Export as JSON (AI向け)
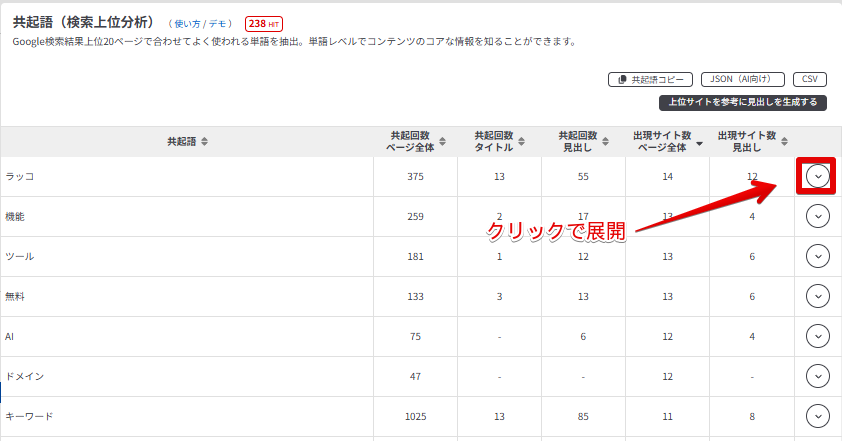 point(742,79)
